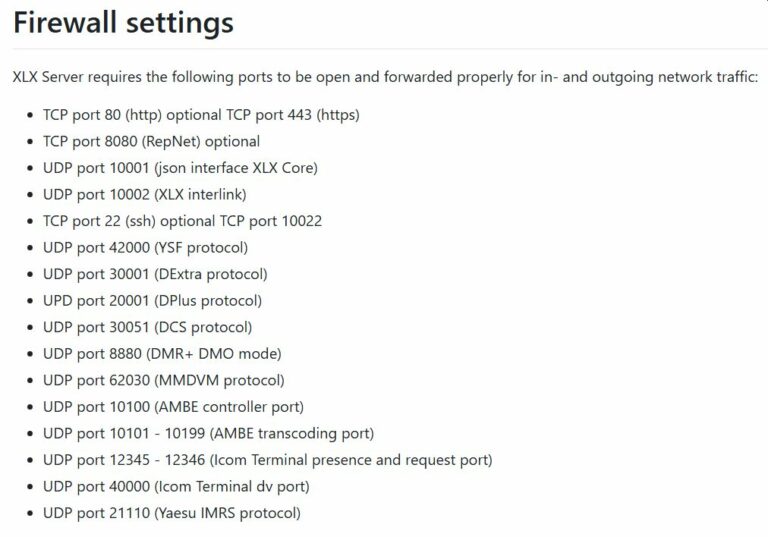Click UDP port 30051 (DCS protocol) entry

(x=147, y=327)
